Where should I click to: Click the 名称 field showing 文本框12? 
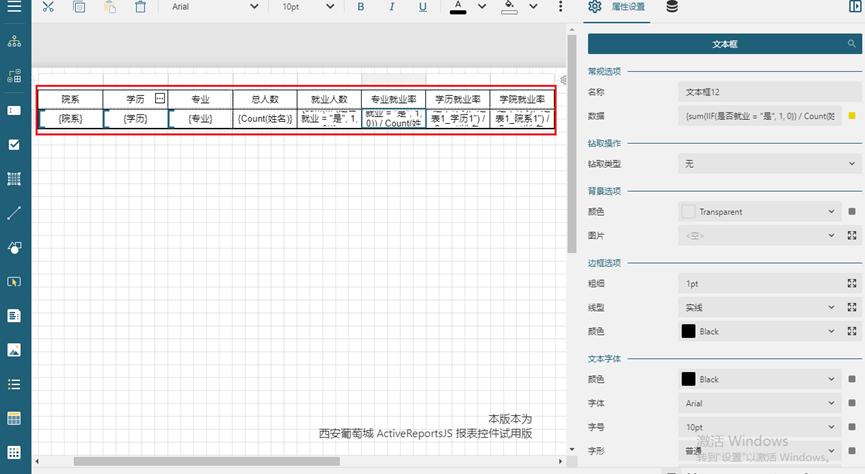point(770,92)
